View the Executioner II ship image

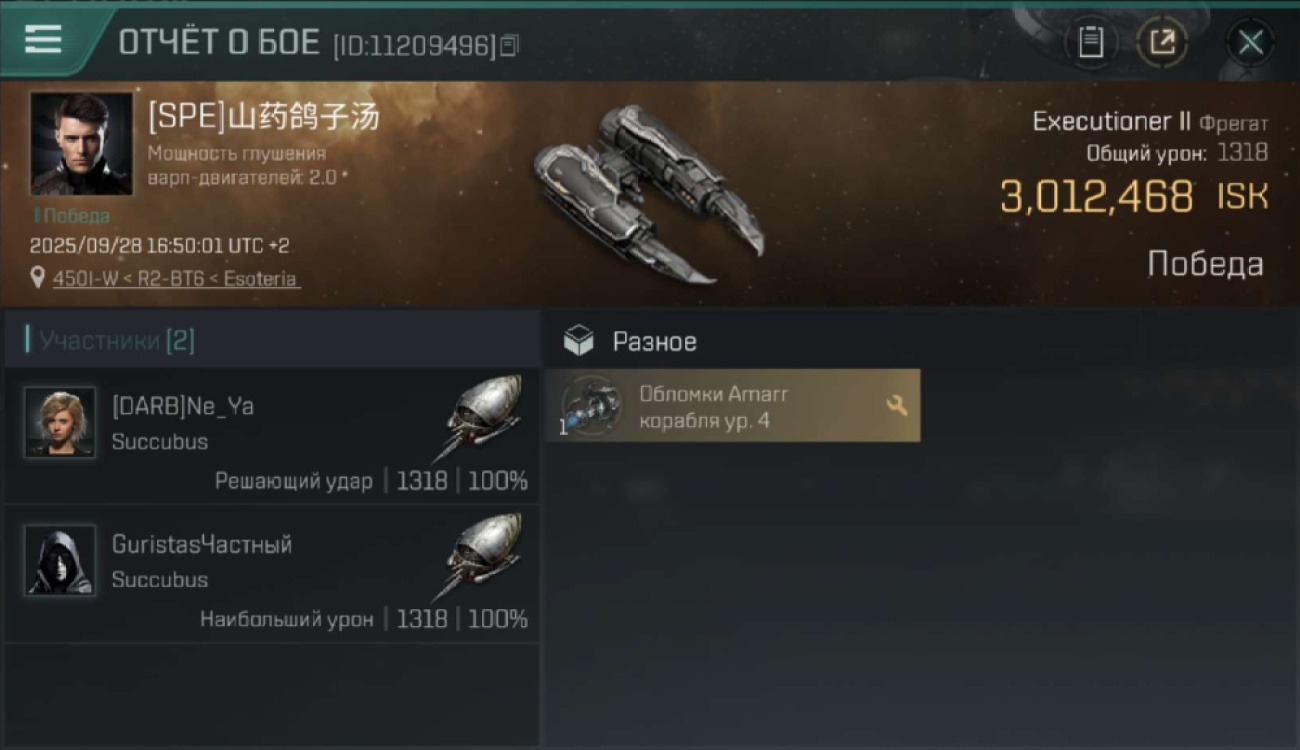click(647, 193)
